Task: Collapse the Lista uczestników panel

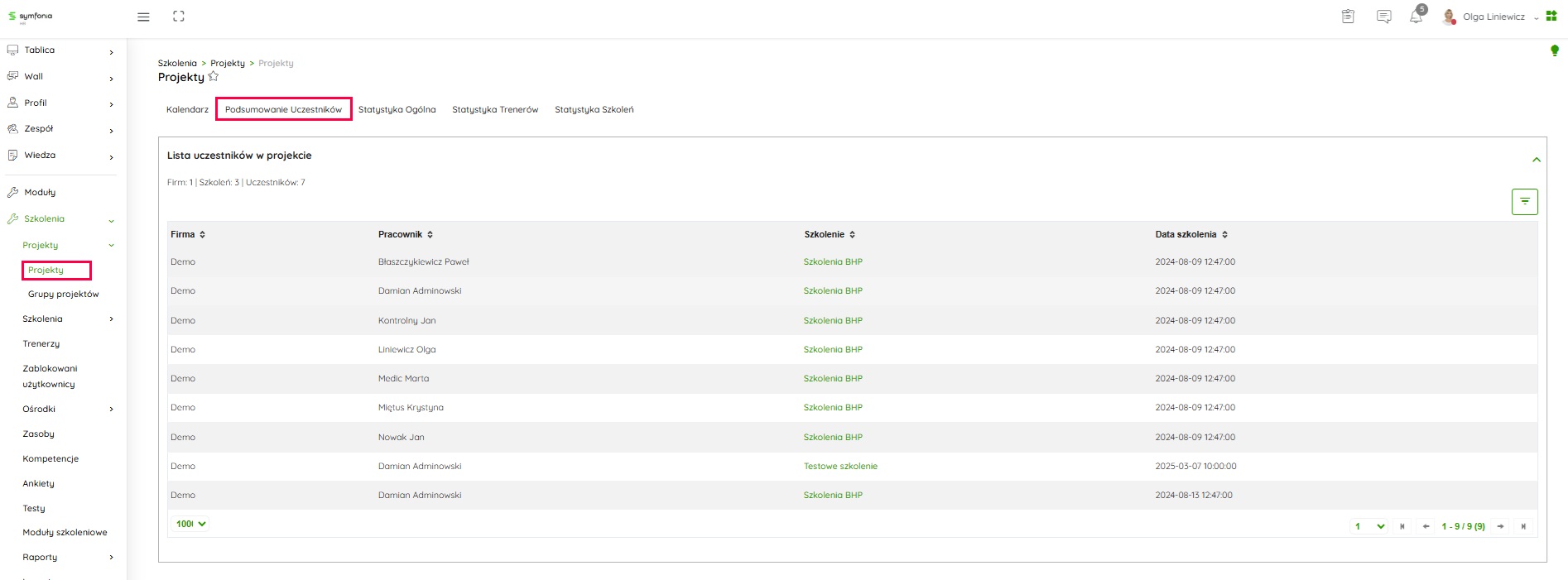Action: tap(1536, 160)
